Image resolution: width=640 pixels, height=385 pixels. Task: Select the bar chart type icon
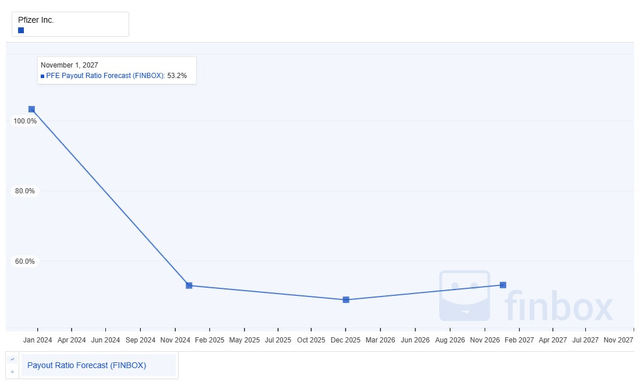click(x=12, y=372)
